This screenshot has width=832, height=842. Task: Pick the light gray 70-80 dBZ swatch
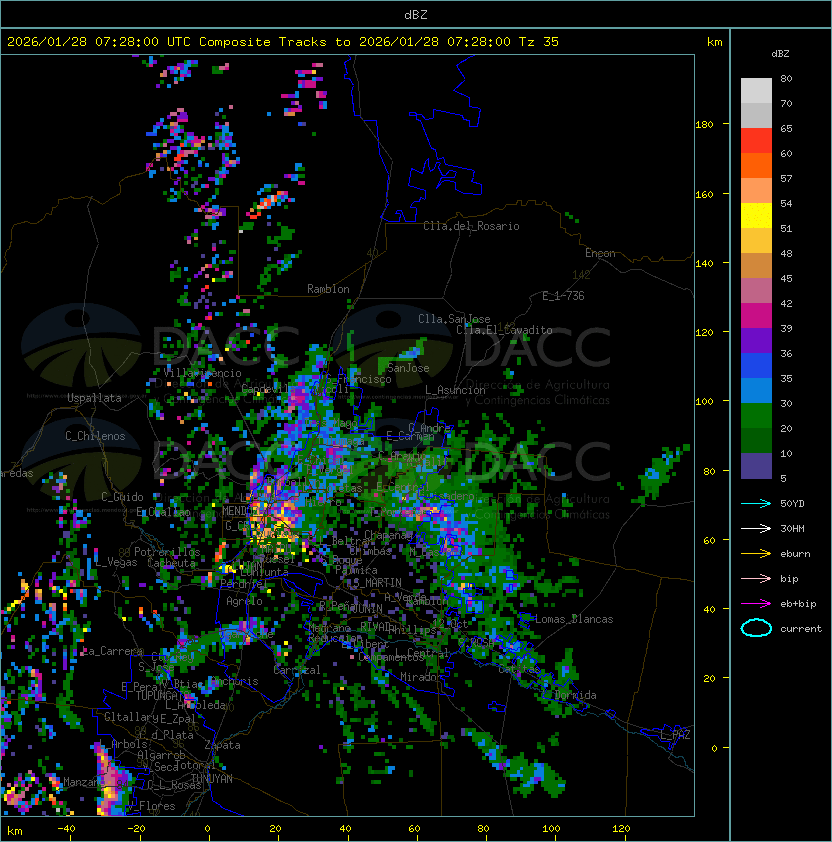756,90
